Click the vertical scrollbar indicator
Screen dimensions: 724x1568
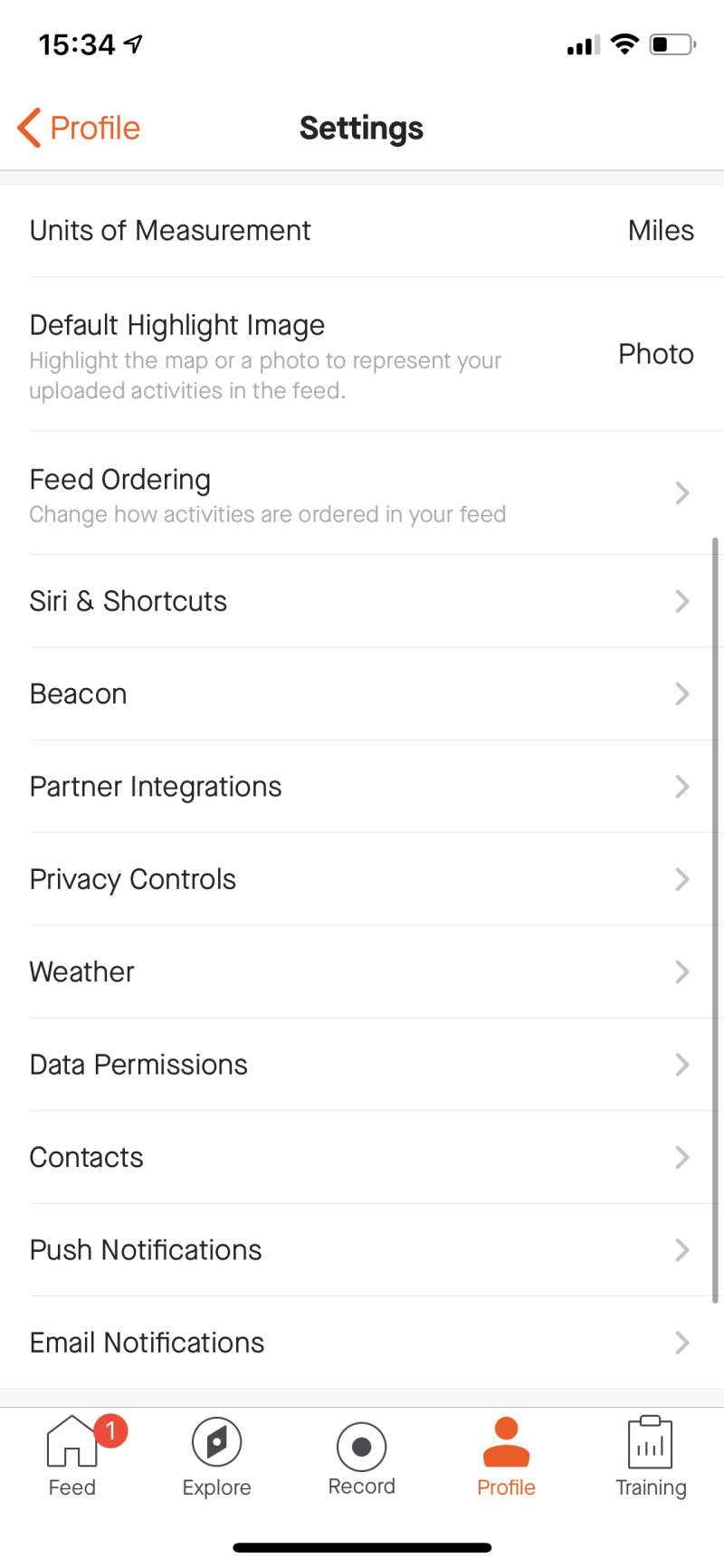[715, 920]
